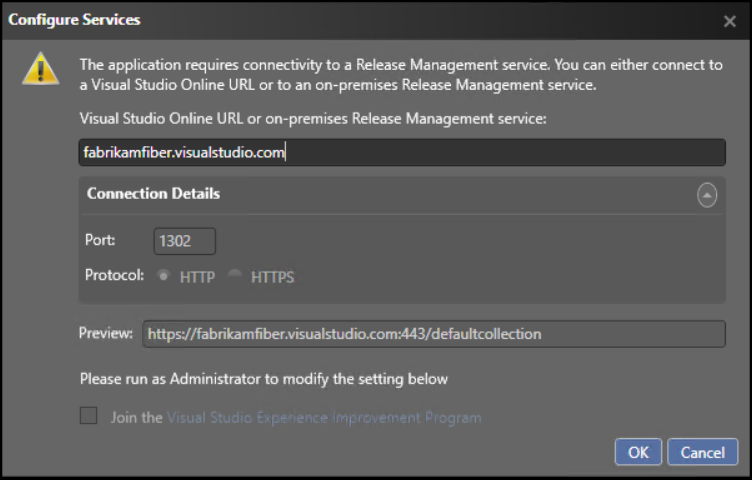Click the yellow warning triangle icon

click(x=41, y=69)
